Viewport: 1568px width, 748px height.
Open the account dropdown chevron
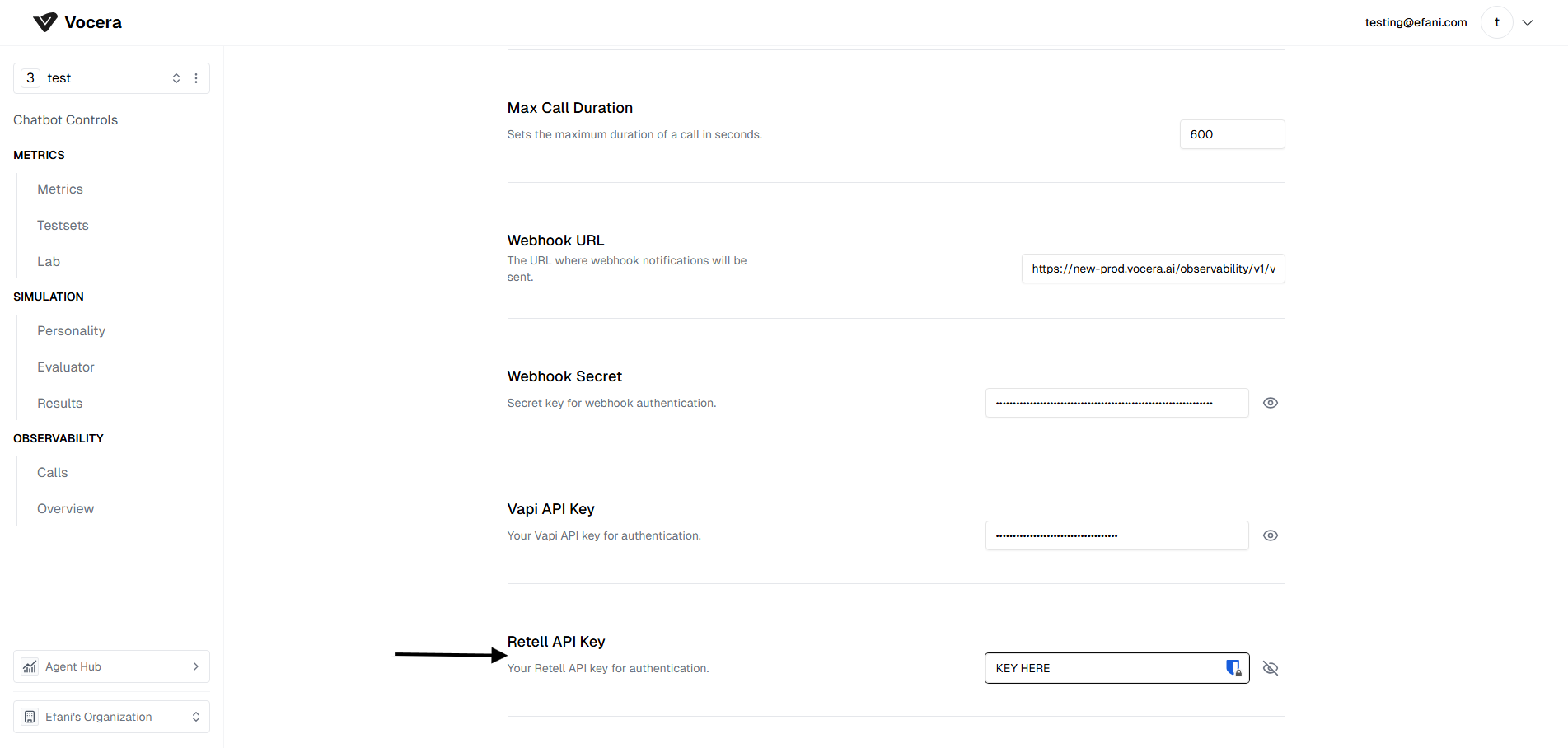[x=1528, y=22]
